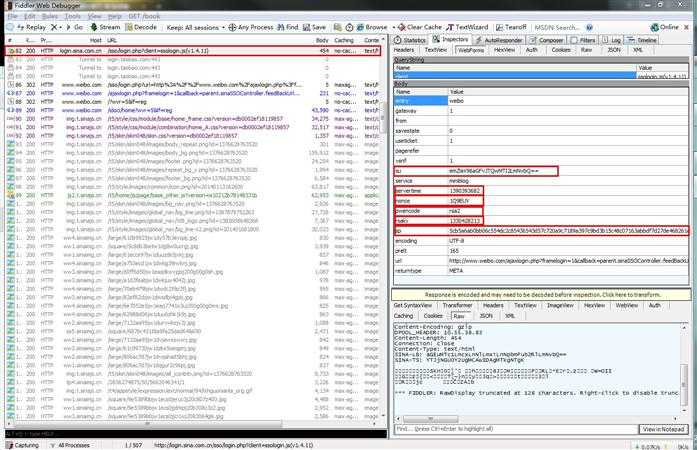Toggle the Capturing status indicator
The height and width of the screenshot is (450, 697).
[23, 445]
